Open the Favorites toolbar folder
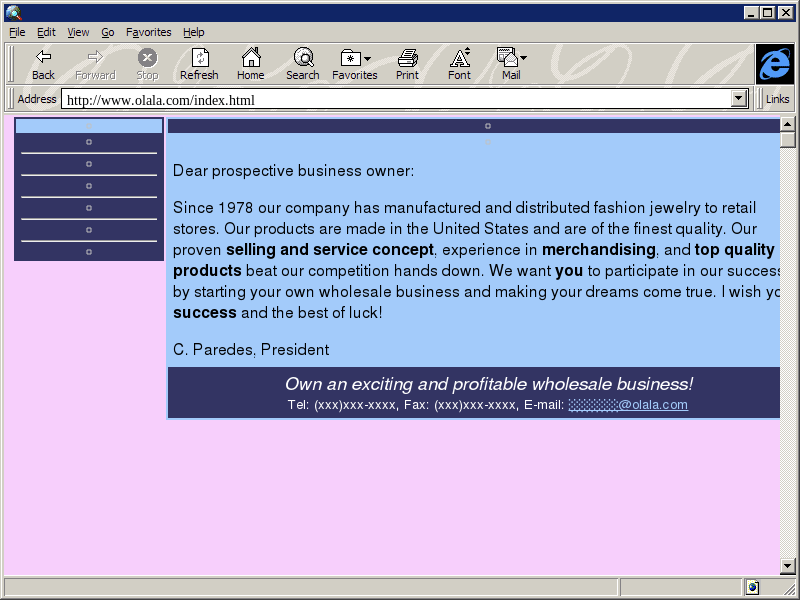Screen dimensions: 800x600 coord(349,58)
